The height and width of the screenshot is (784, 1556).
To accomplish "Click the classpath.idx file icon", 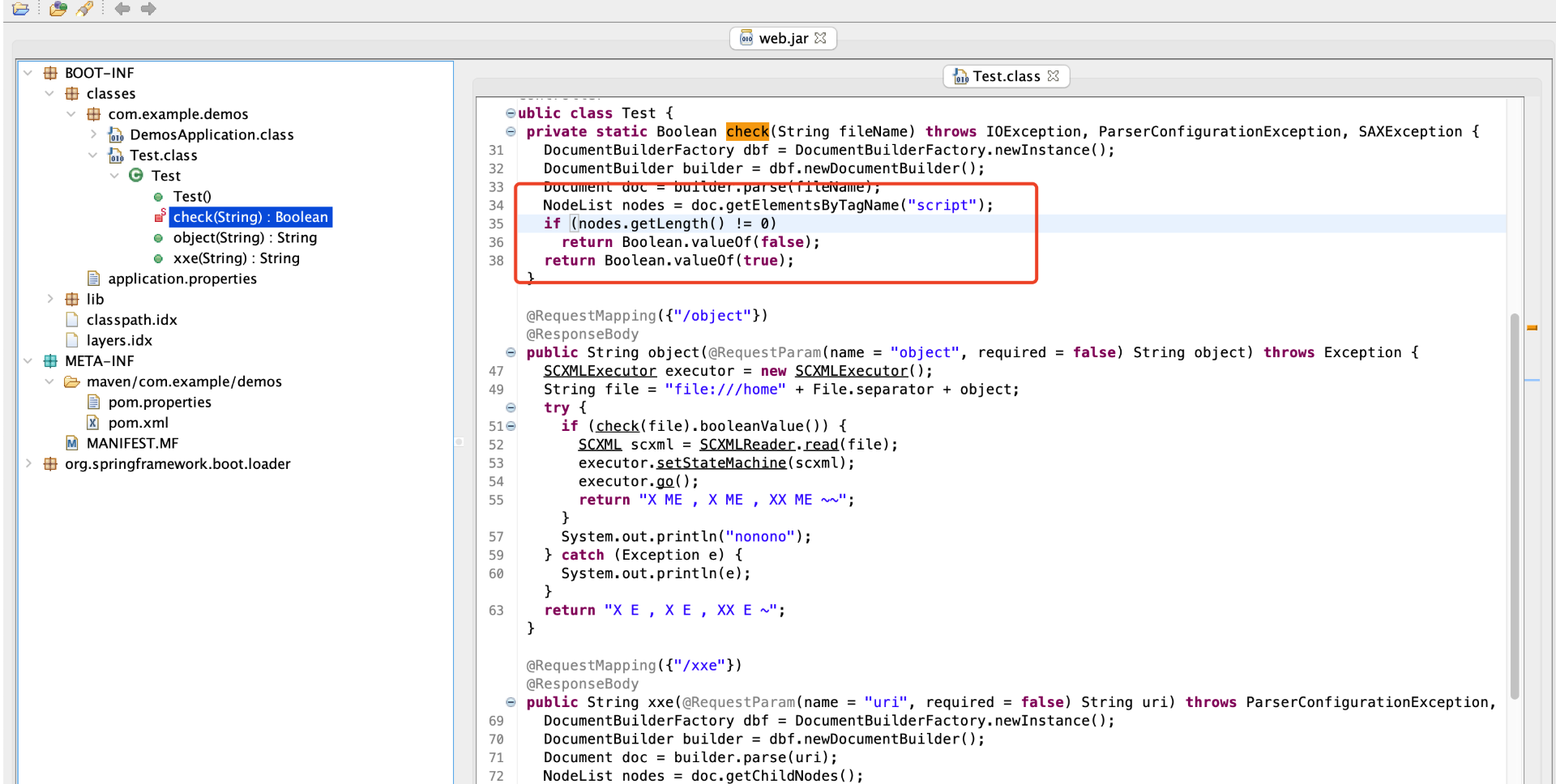I will coord(72,320).
